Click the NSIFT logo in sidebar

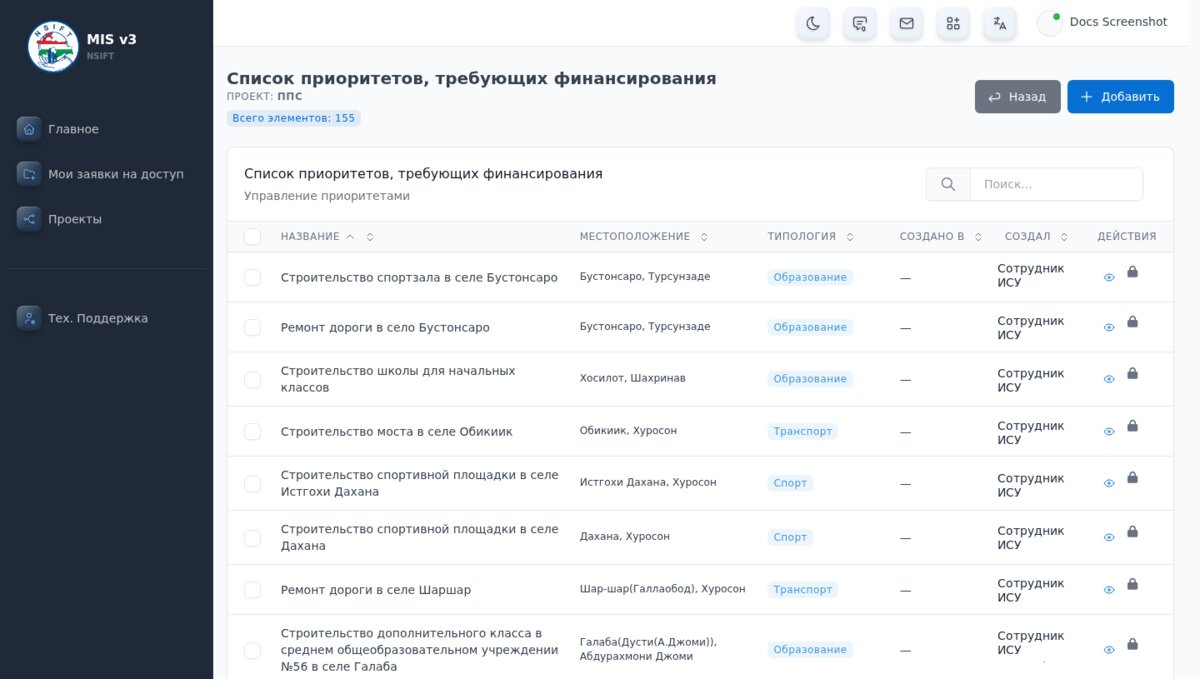pyautogui.click(x=53, y=46)
